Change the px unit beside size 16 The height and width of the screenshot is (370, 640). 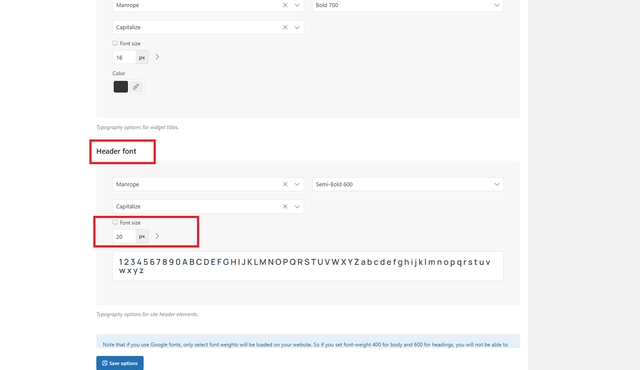coord(142,58)
